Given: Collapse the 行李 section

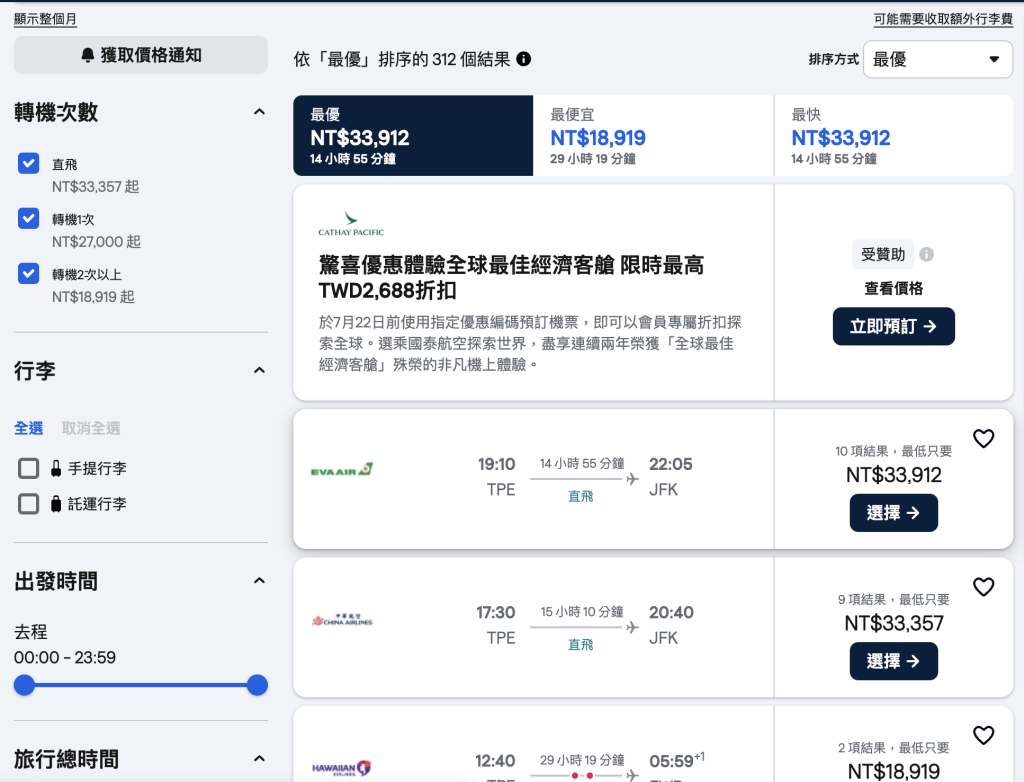Looking at the screenshot, I should pyautogui.click(x=259, y=370).
